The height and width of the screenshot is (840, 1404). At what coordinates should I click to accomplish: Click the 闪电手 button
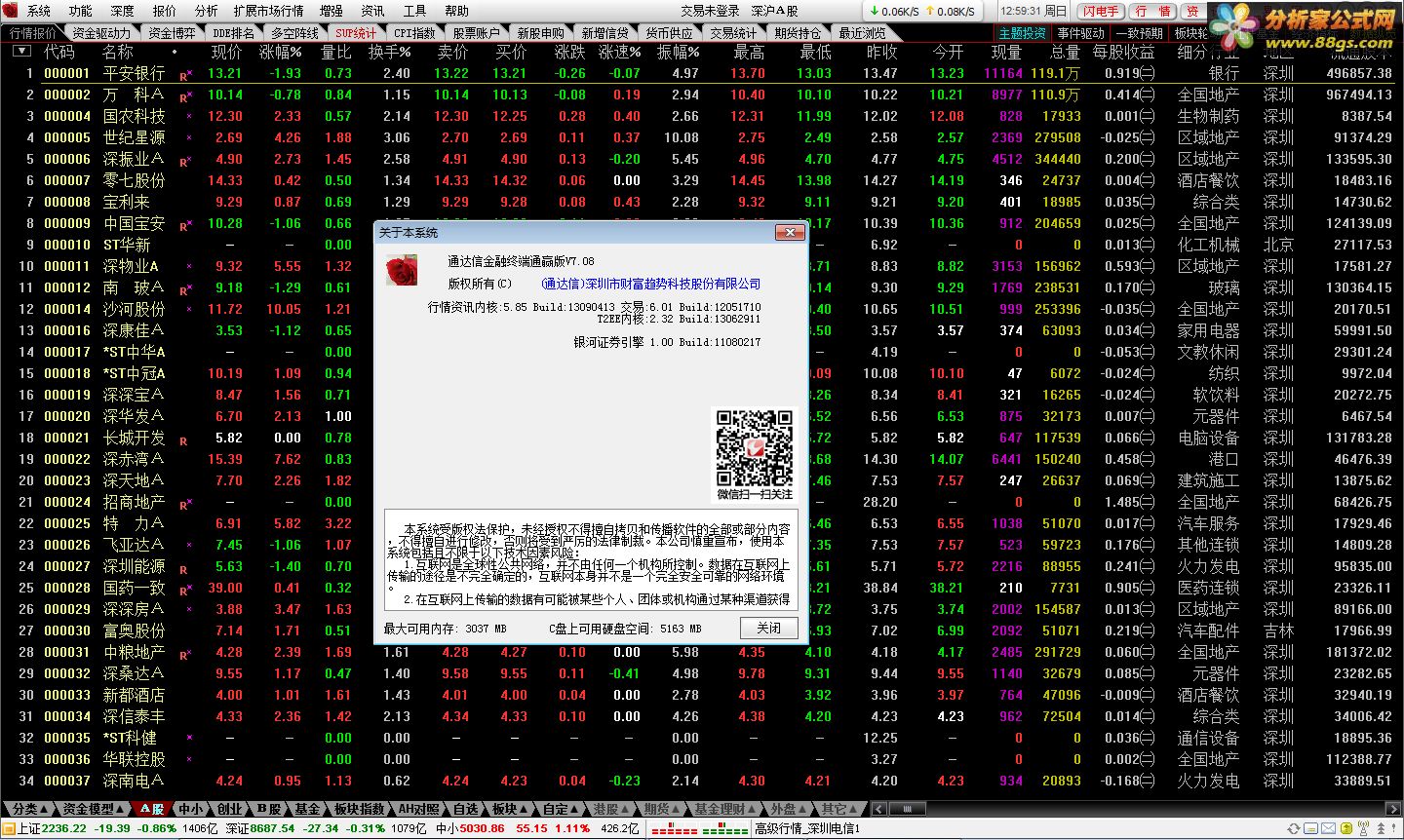pyautogui.click(x=1100, y=11)
